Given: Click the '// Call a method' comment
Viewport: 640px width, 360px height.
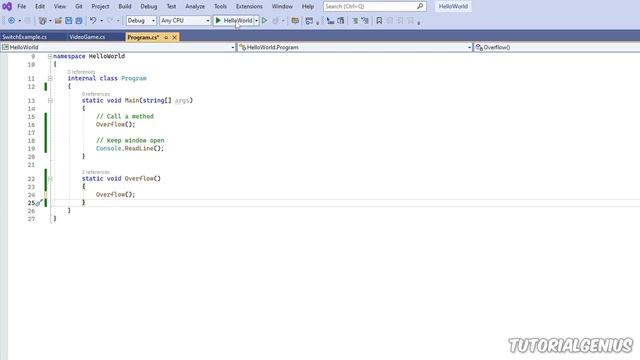Looking at the screenshot, I should coord(125,116).
